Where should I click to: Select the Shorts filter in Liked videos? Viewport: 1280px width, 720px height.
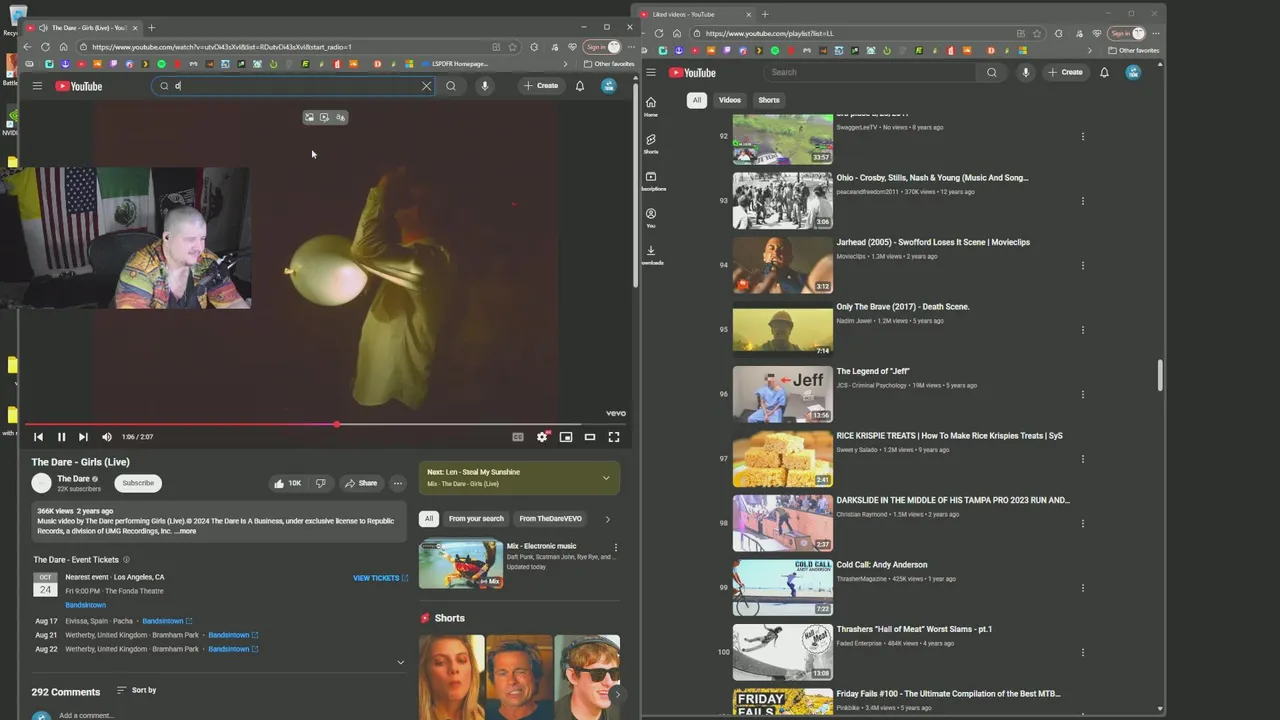tap(769, 100)
